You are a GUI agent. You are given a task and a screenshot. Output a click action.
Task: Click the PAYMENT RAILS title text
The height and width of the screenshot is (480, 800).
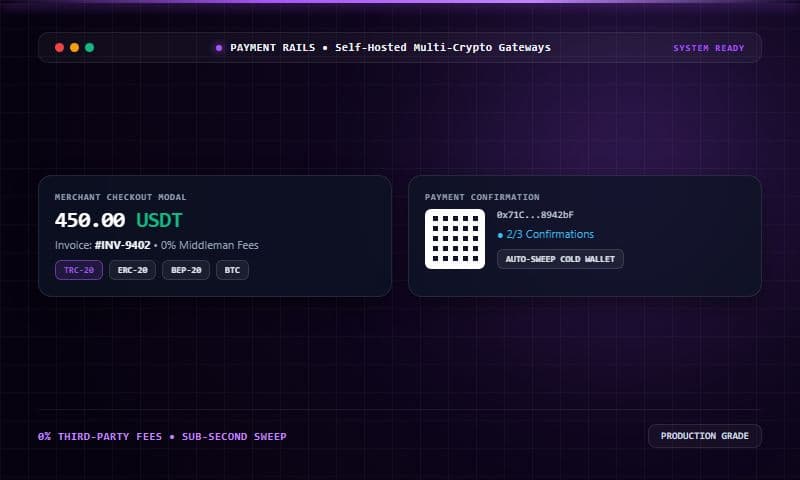(x=272, y=47)
